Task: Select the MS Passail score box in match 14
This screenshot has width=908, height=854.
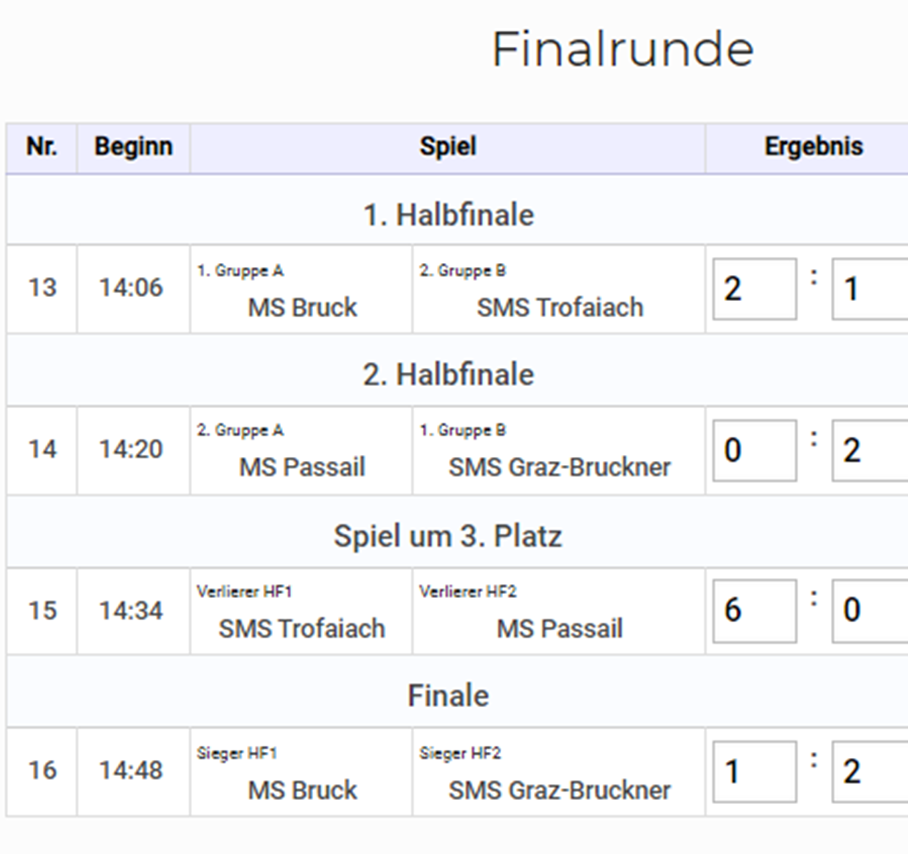Action: (755, 450)
